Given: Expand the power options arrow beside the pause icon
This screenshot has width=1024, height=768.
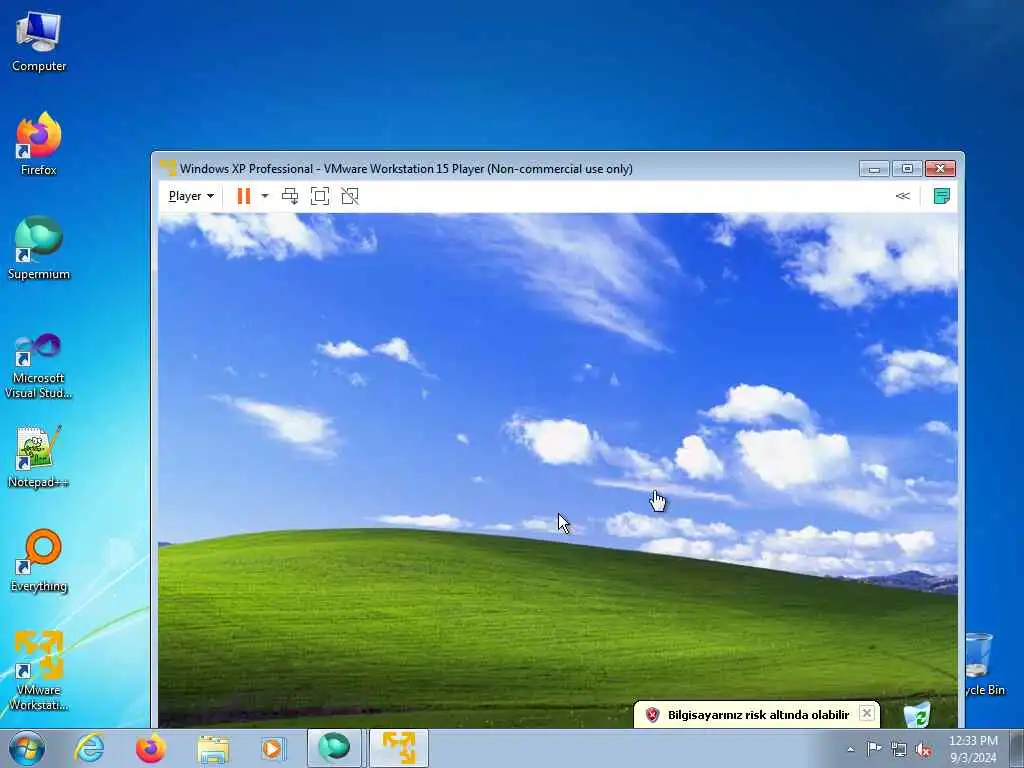Looking at the screenshot, I should 264,196.
